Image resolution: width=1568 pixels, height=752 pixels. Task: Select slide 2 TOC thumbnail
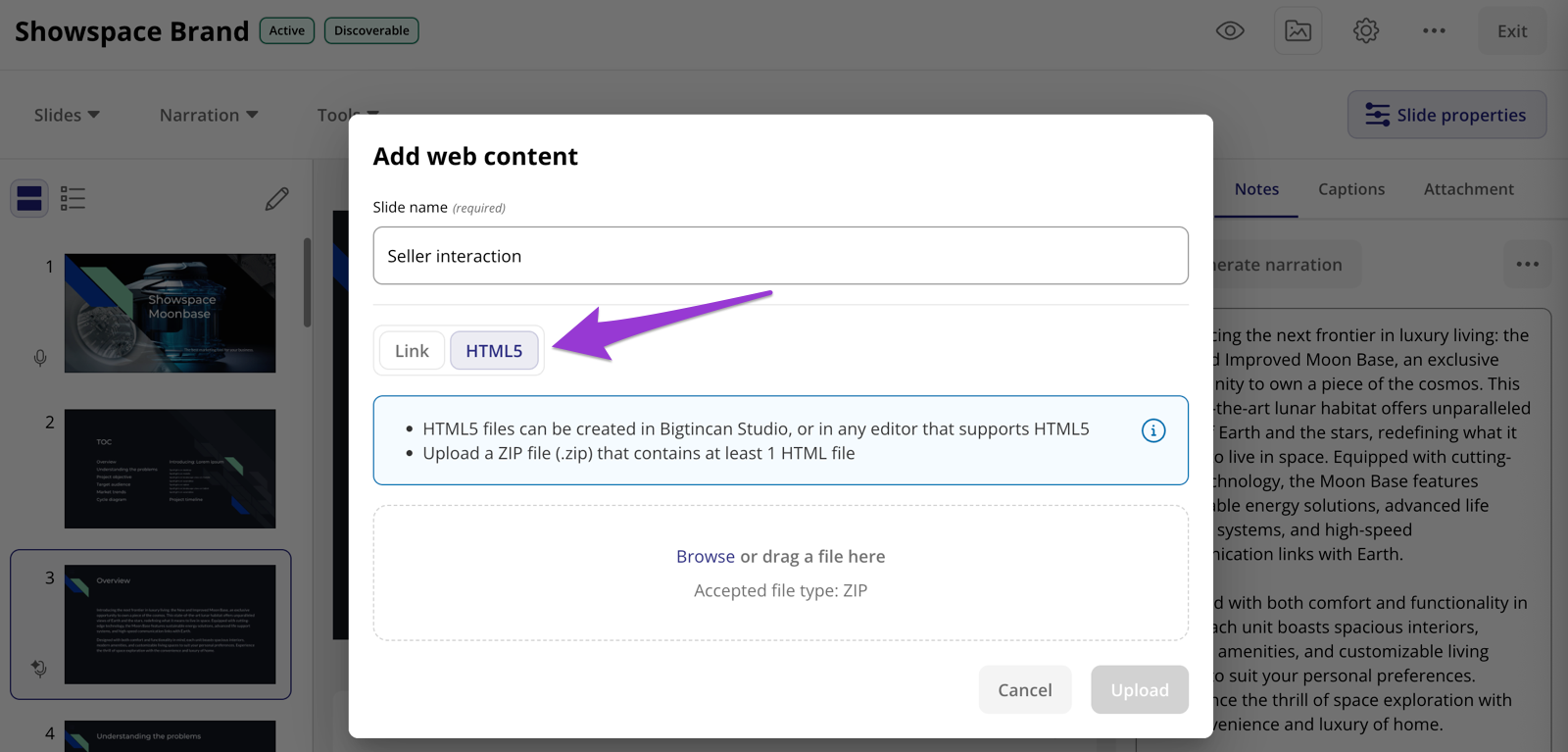pyautogui.click(x=170, y=469)
